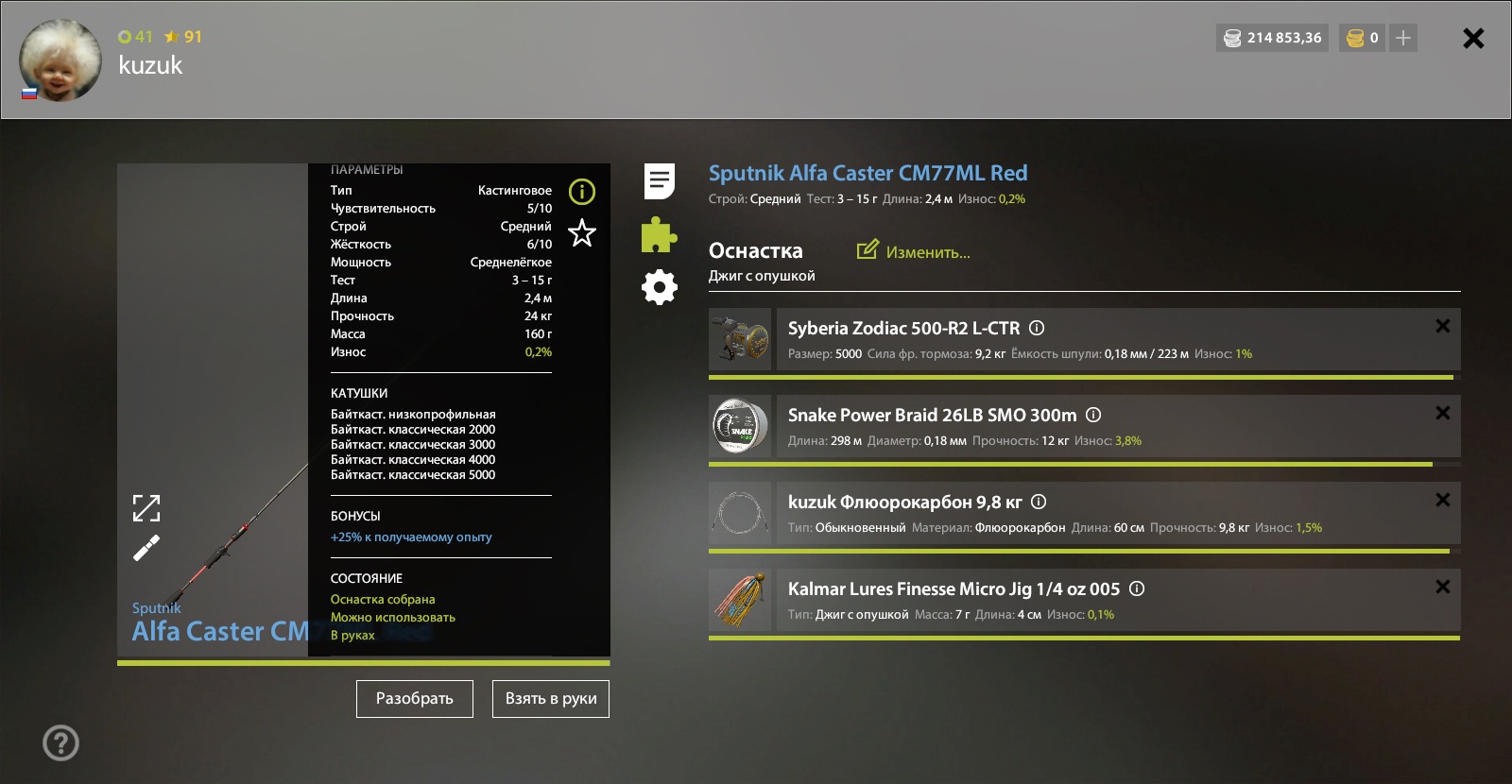
Task: Click the Оснастка собрана status
Action: tap(383, 599)
